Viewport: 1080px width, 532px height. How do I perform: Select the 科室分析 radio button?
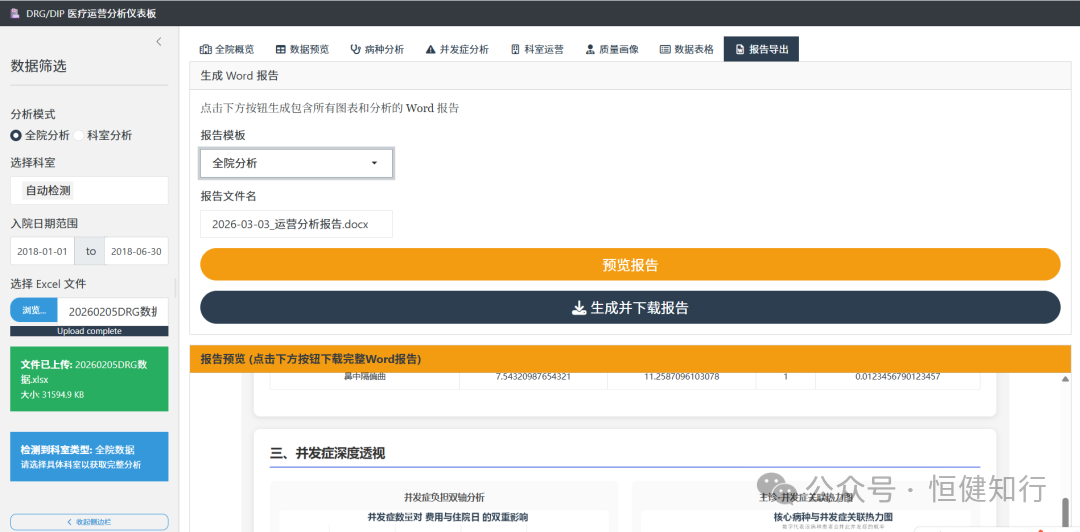click(79, 135)
